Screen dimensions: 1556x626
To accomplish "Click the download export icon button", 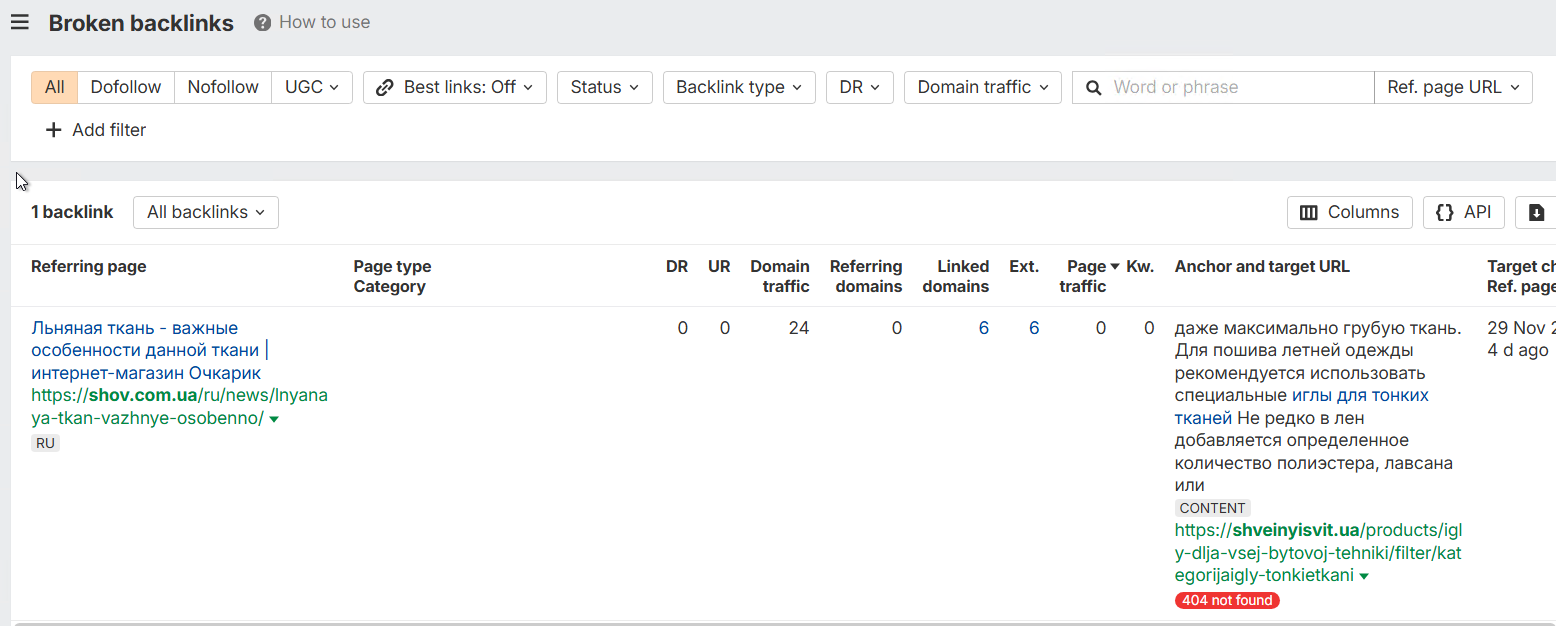I will (x=1537, y=212).
